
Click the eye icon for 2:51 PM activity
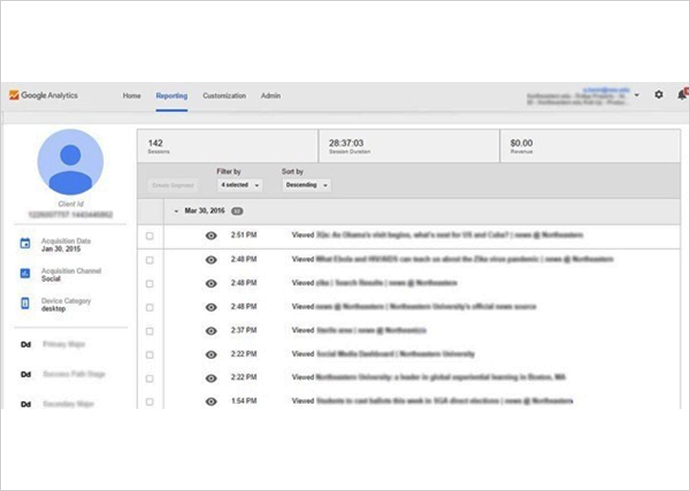(x=211, y=236)
